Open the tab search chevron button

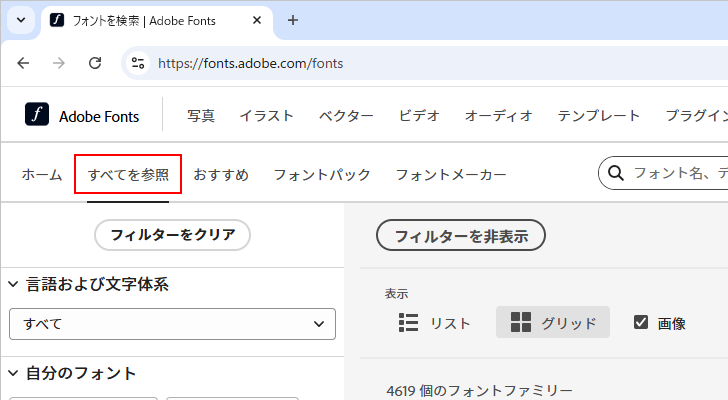coord(21,20)
